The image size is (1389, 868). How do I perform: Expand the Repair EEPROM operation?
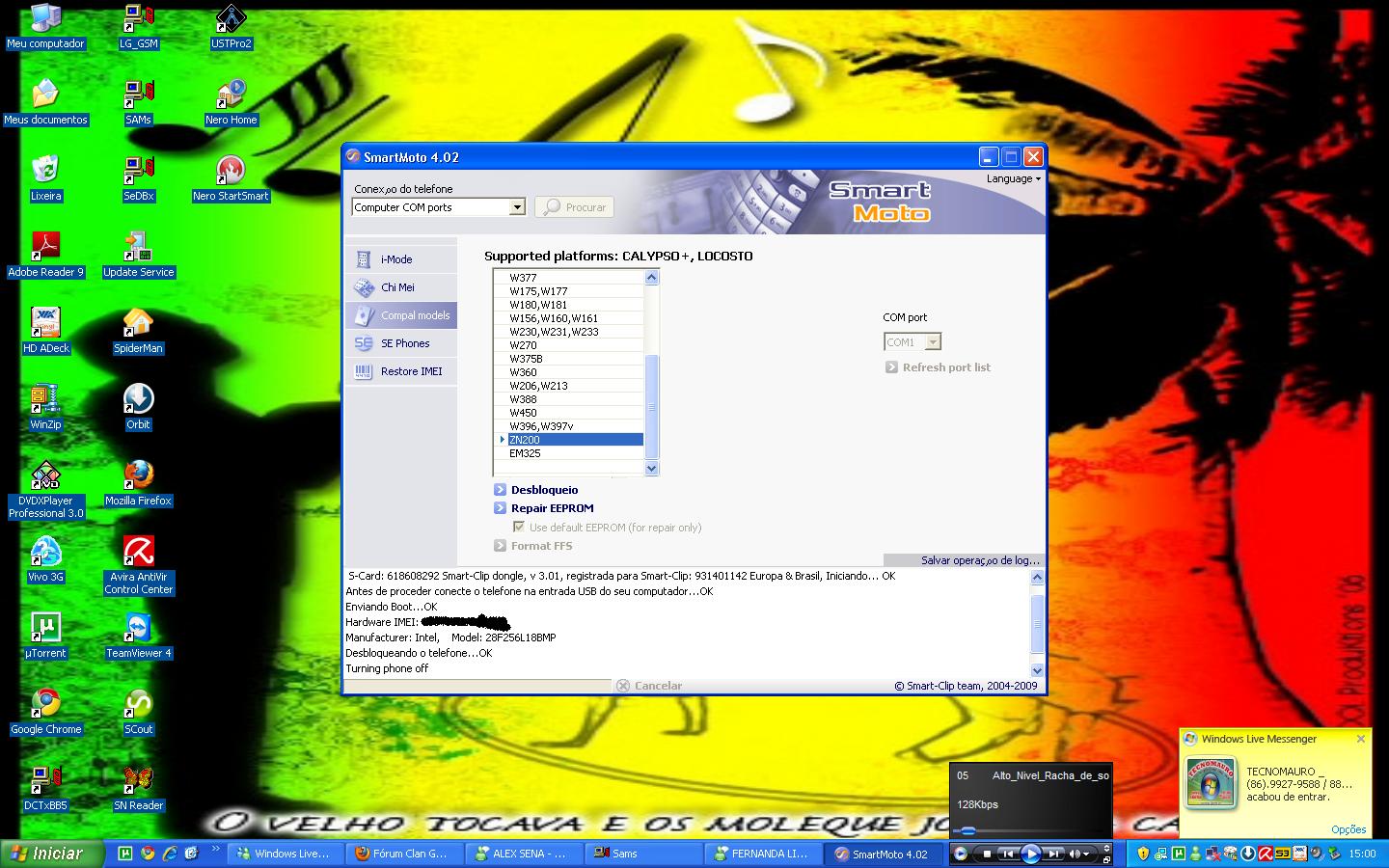coord(543,508)
